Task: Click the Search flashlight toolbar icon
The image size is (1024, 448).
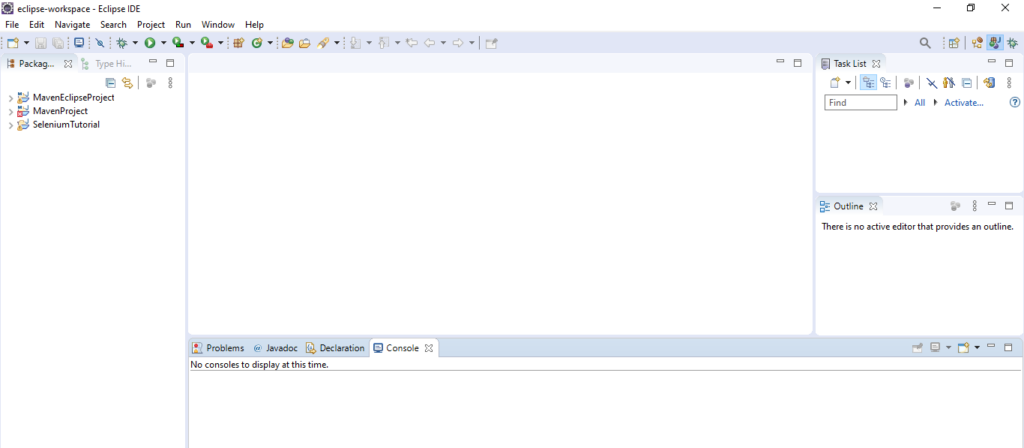Action: pos(323,43)
